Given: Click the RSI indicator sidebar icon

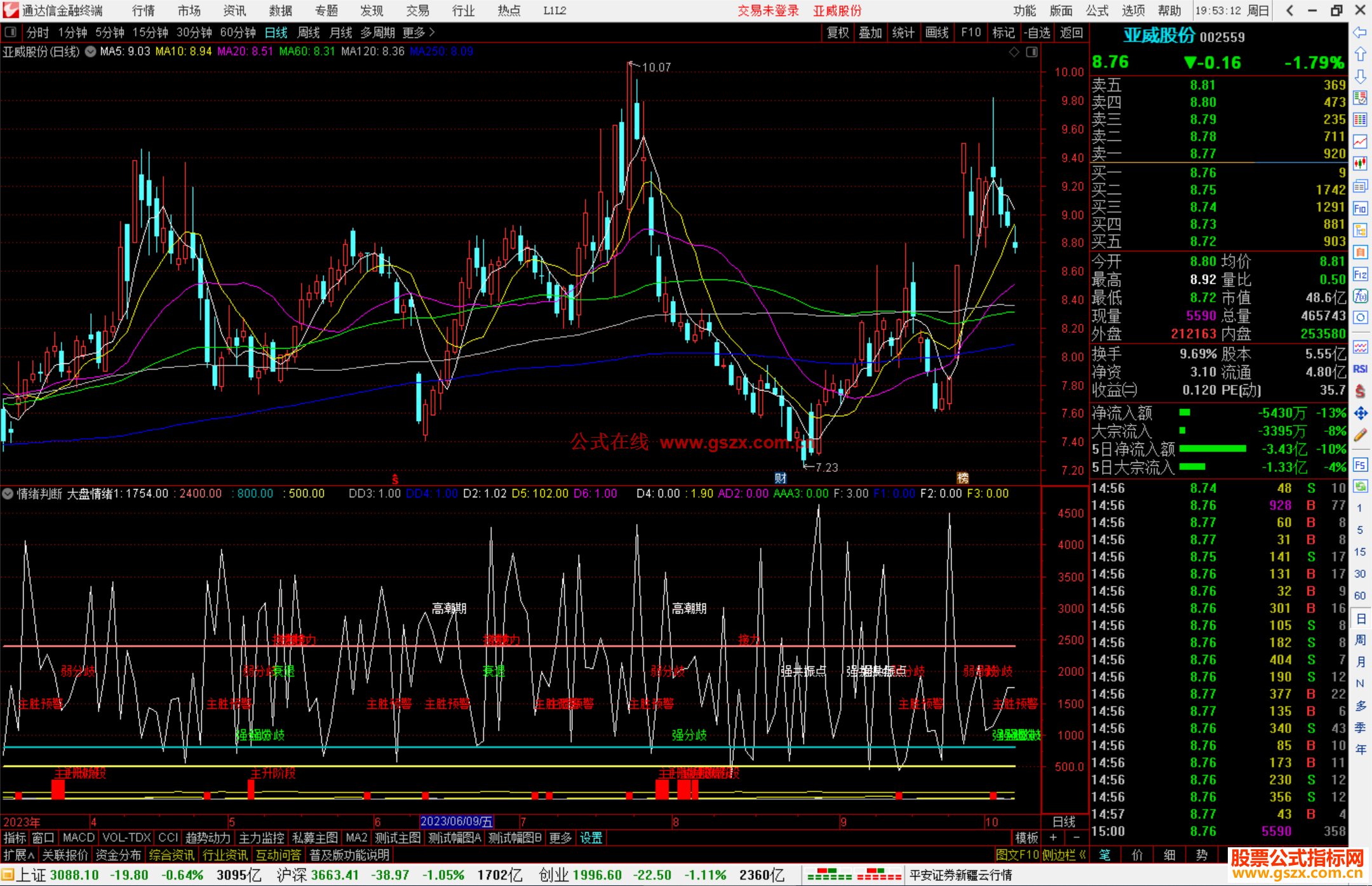Looking at the screenshot, I should pos(1360,369).
